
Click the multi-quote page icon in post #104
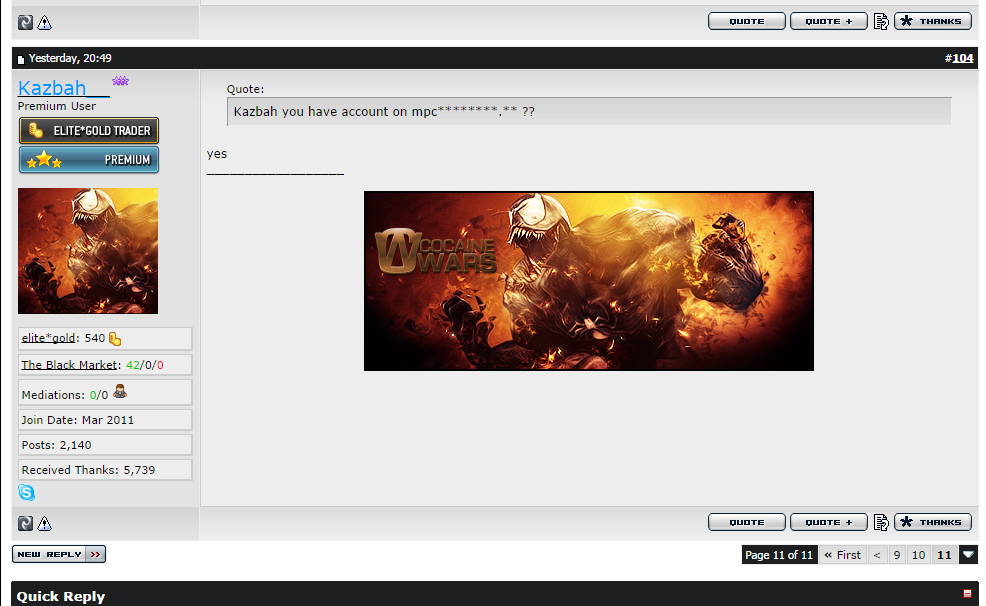881,522
